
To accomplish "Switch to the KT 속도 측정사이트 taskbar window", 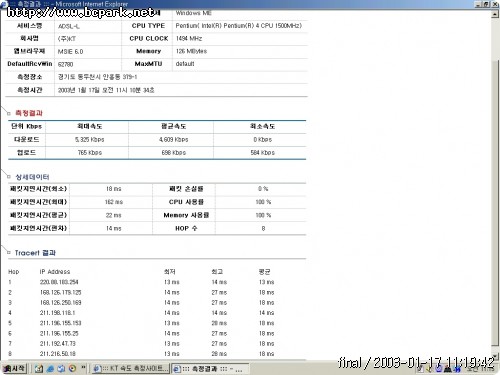I will 131,369.
